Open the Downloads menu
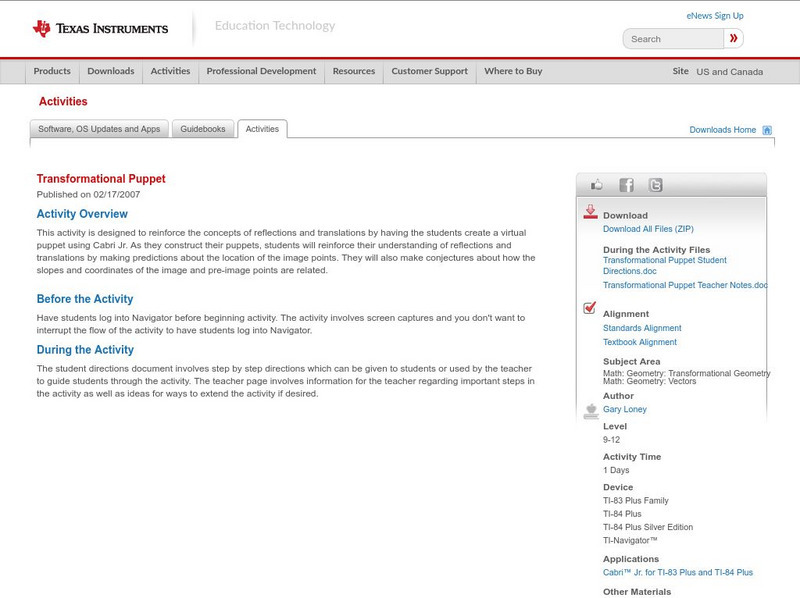Screen dimensions: 800x598 click(111, 71)
